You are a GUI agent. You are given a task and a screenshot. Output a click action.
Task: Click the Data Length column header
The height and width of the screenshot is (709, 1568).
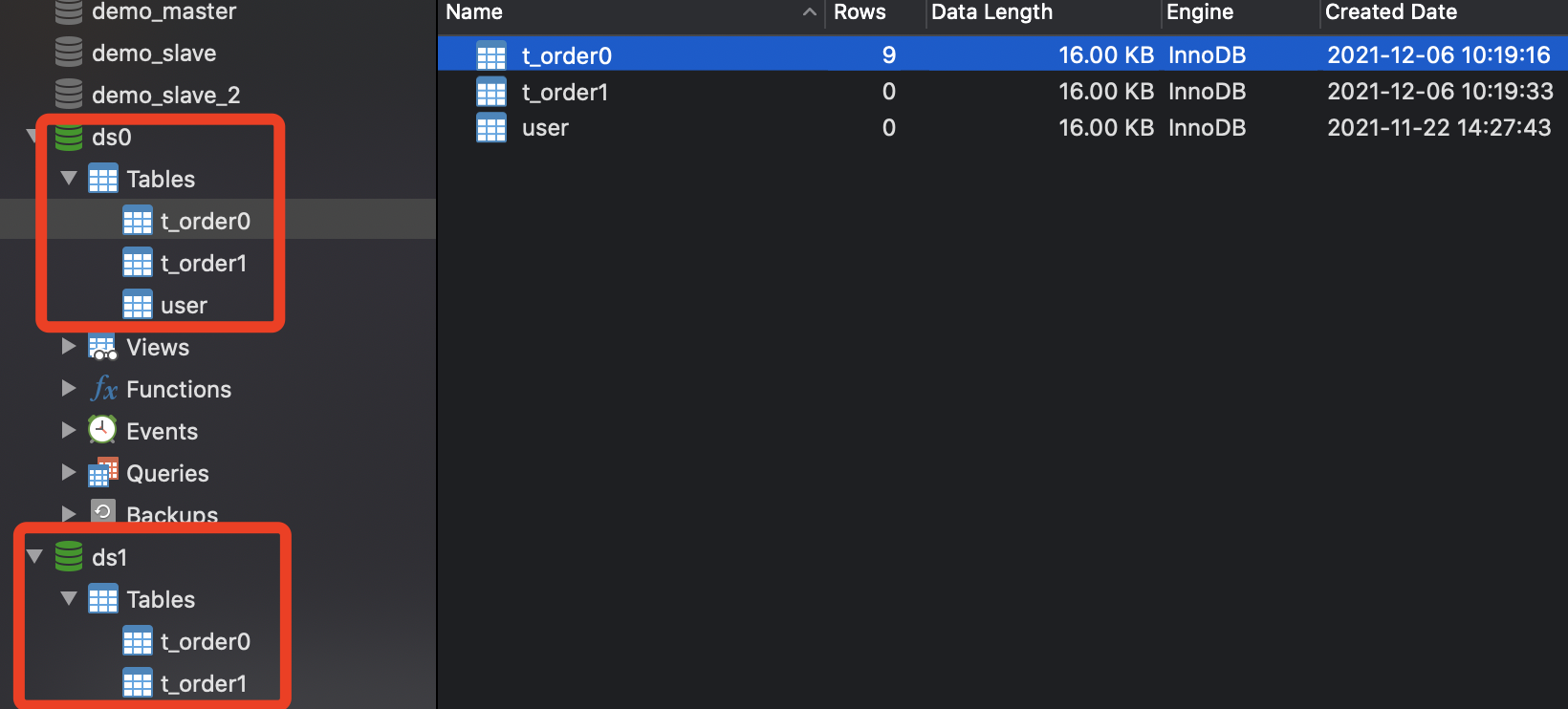coord(991,12)
